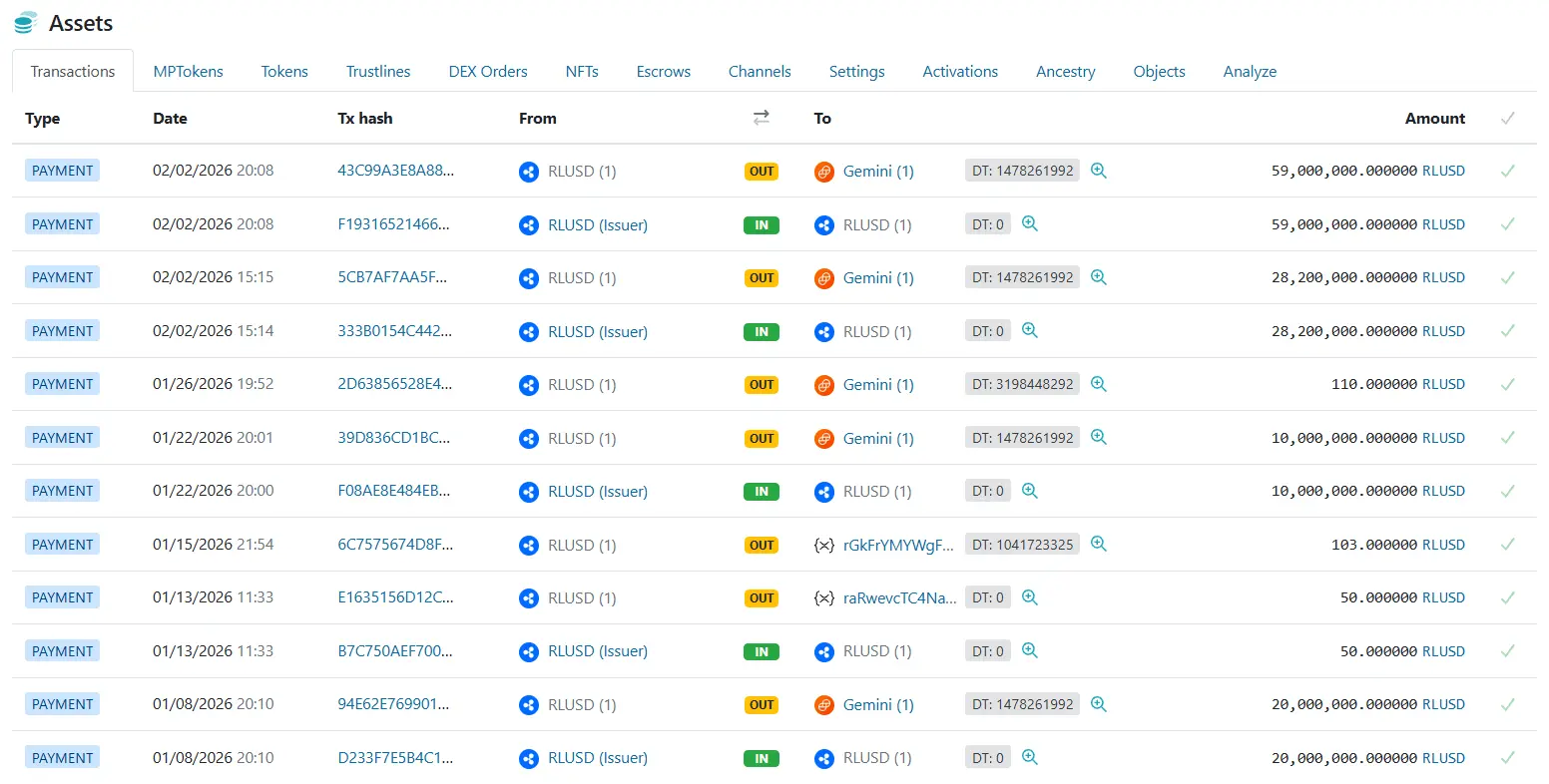Image resolution: width=1549 pixels, height=784 pixels.
Task: Select the NFTs tab
Action: coord(582,72)
